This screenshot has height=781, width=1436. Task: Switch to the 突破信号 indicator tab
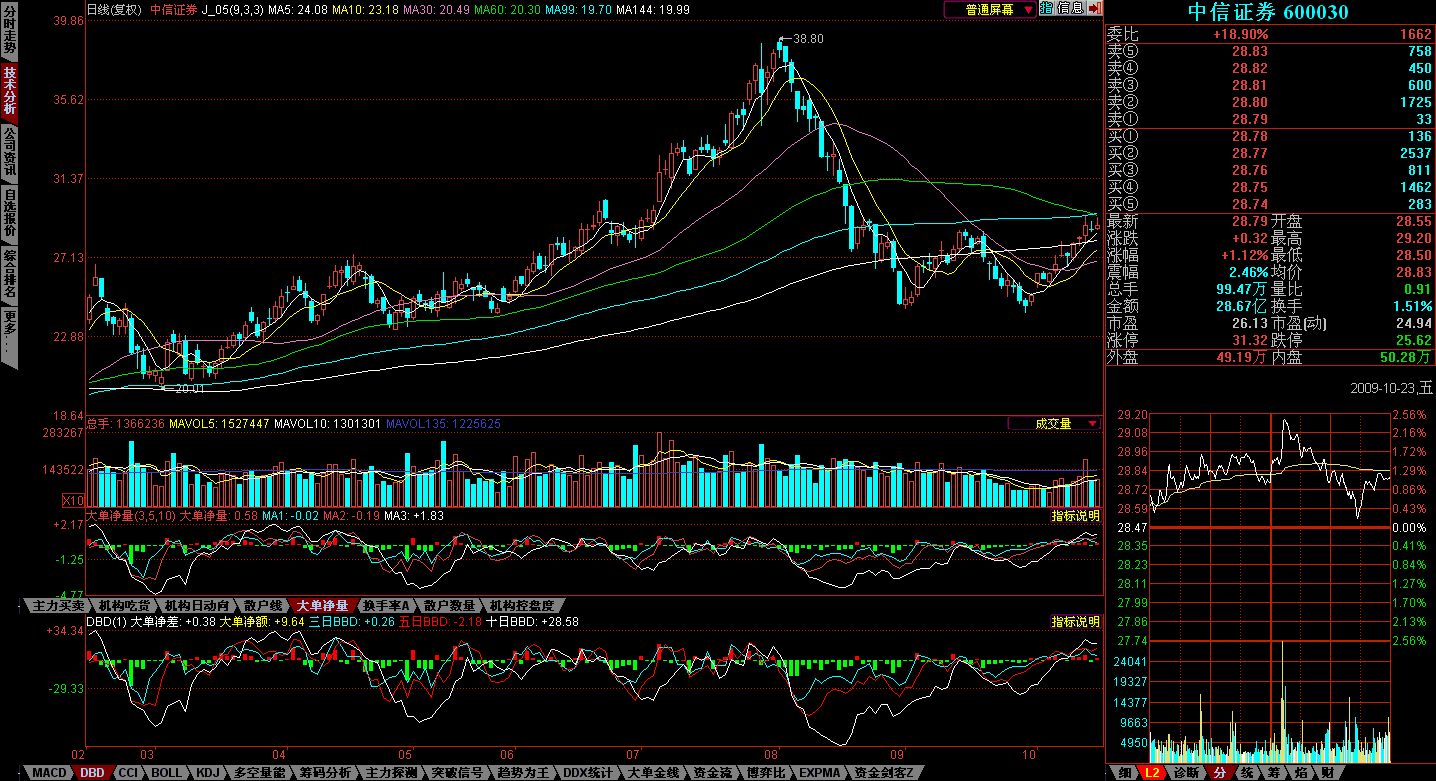(457, 773)
